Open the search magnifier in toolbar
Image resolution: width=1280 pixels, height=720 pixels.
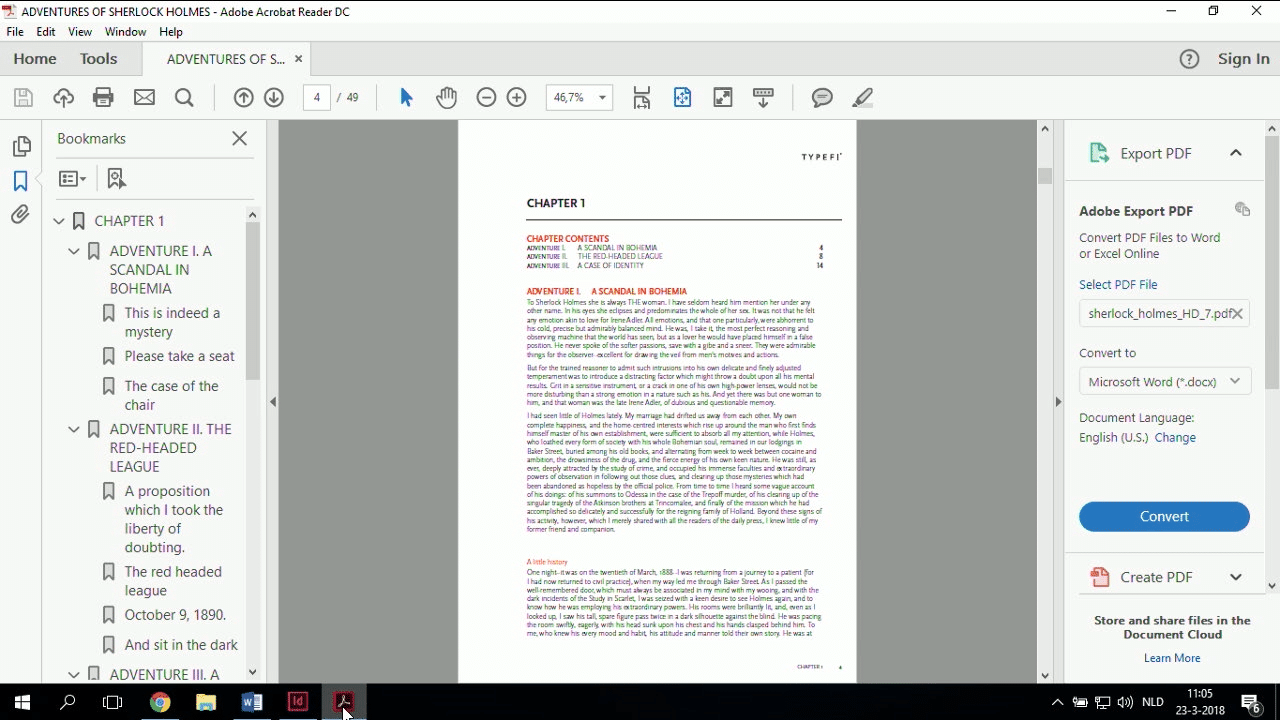click(184, 97)
